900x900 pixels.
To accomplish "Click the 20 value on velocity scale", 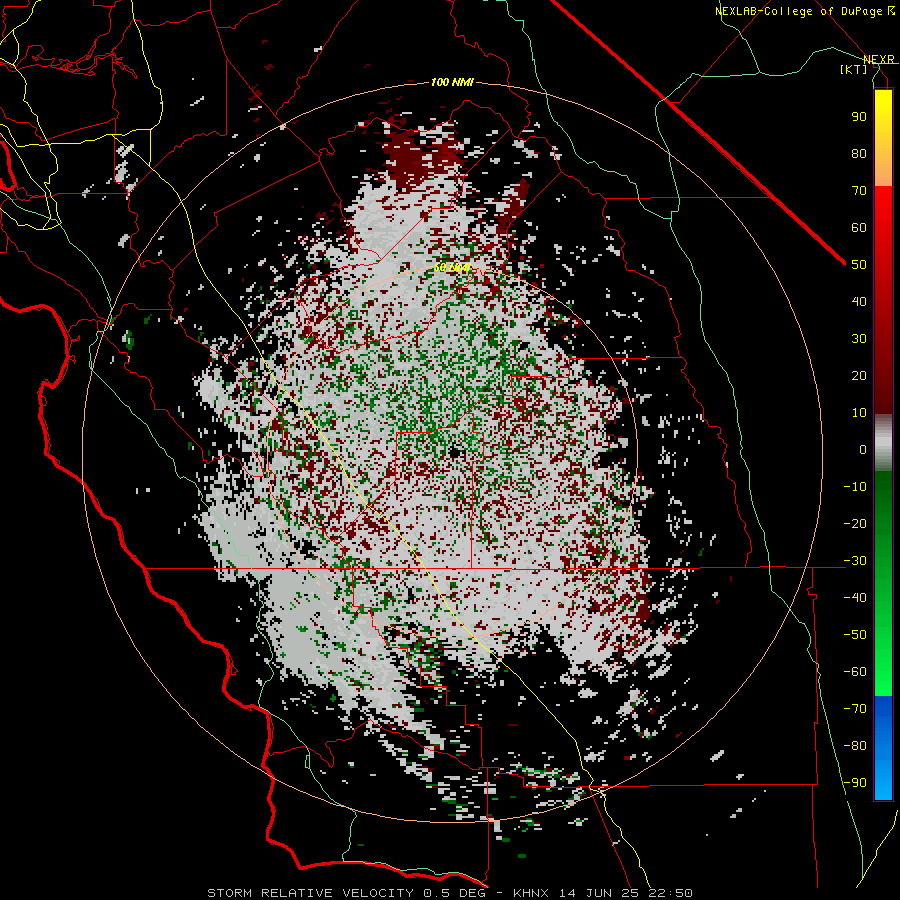I will click(859, 375).
